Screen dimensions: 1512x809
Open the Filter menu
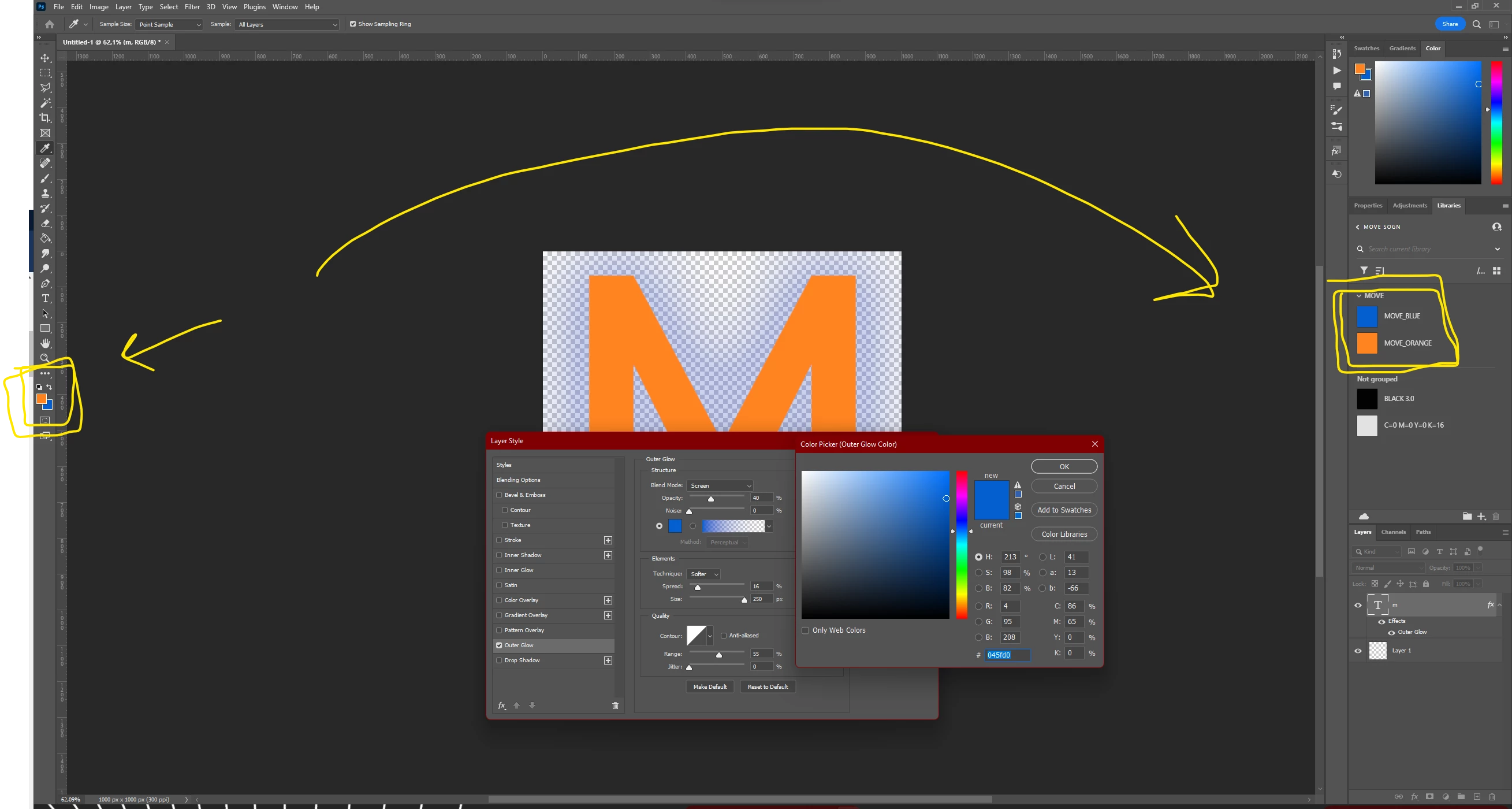(x=192, y=7)
